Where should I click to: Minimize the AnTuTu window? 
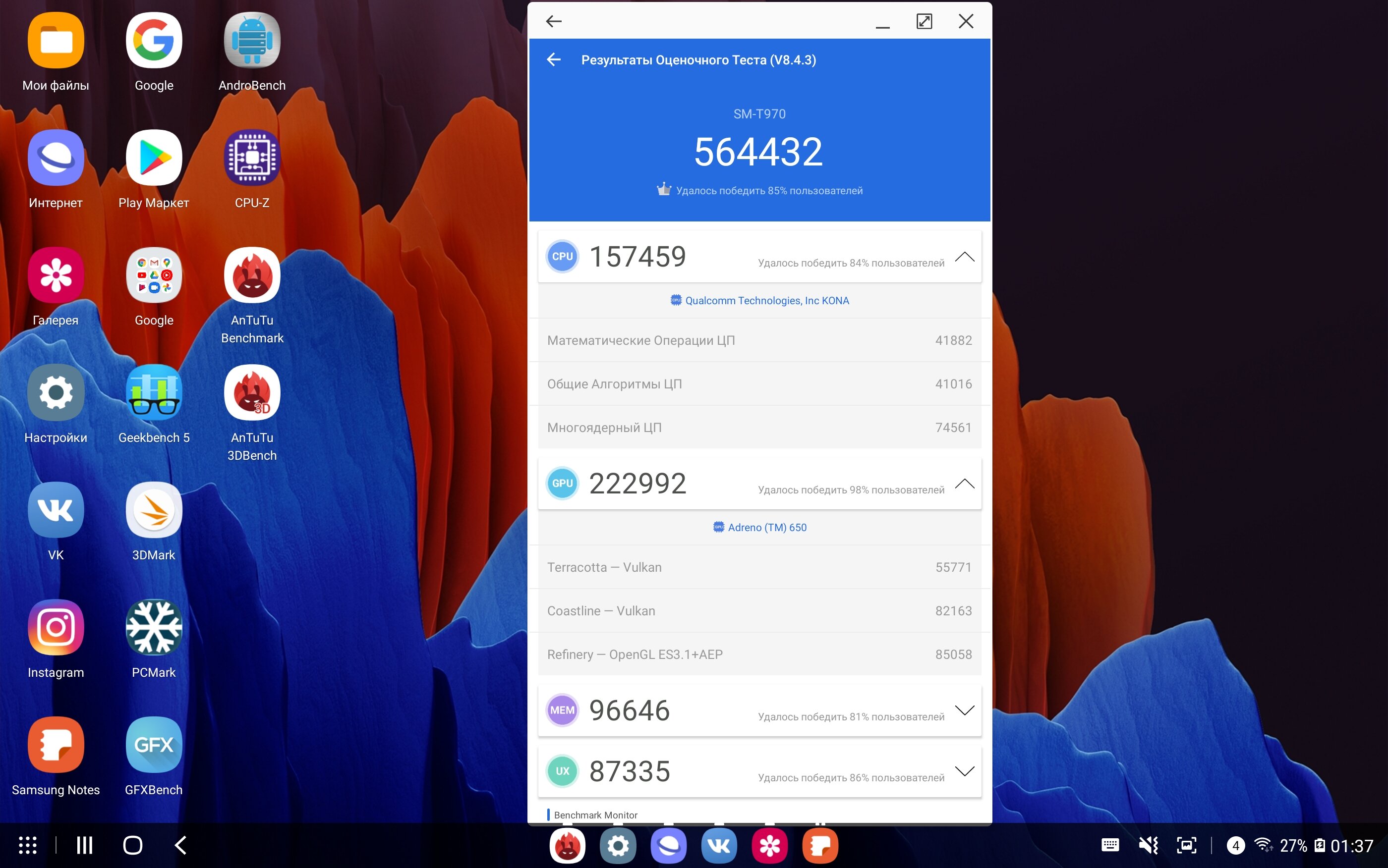pyautogui.click(x=883, y=27)
